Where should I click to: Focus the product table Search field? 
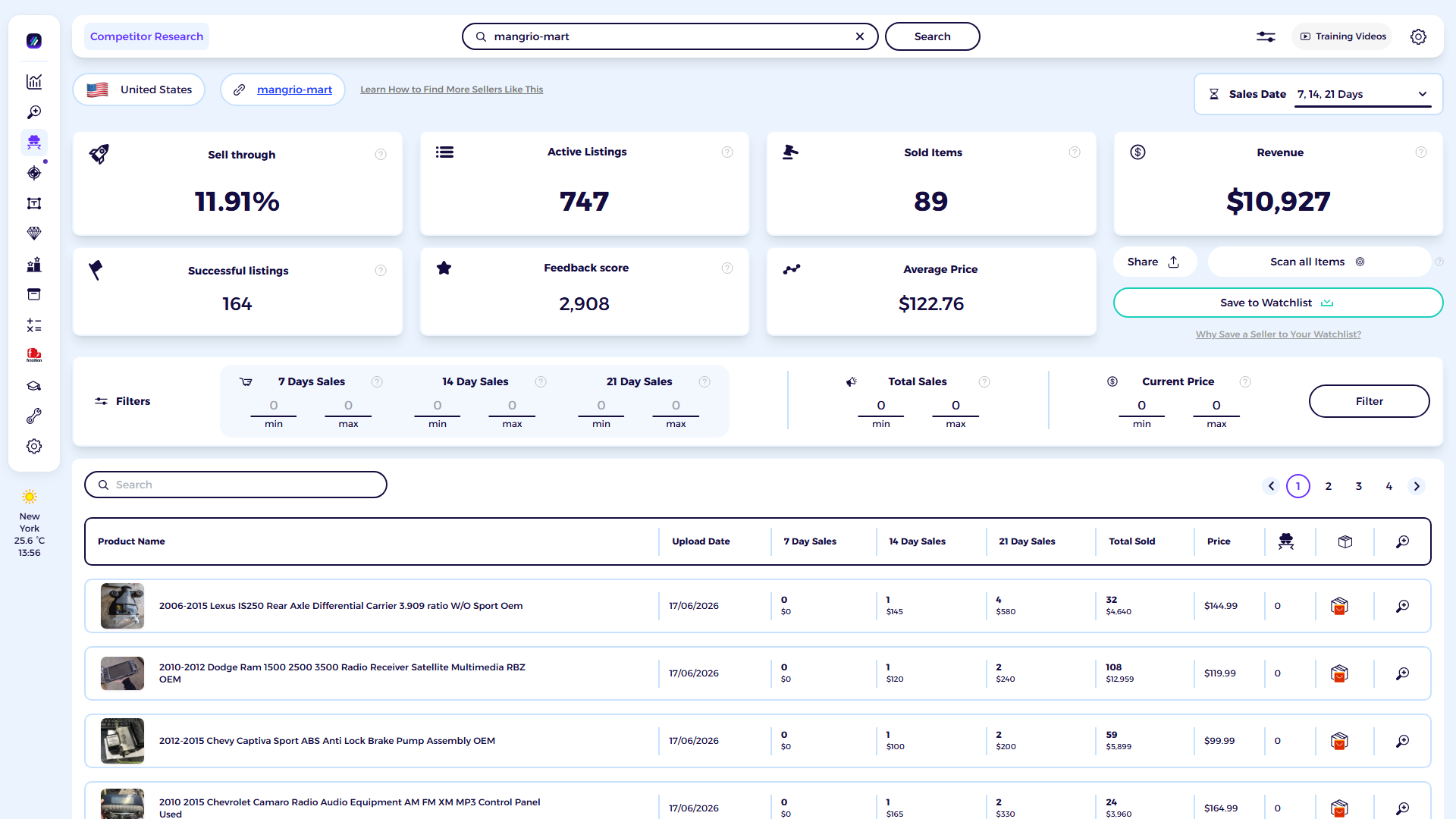236,485
